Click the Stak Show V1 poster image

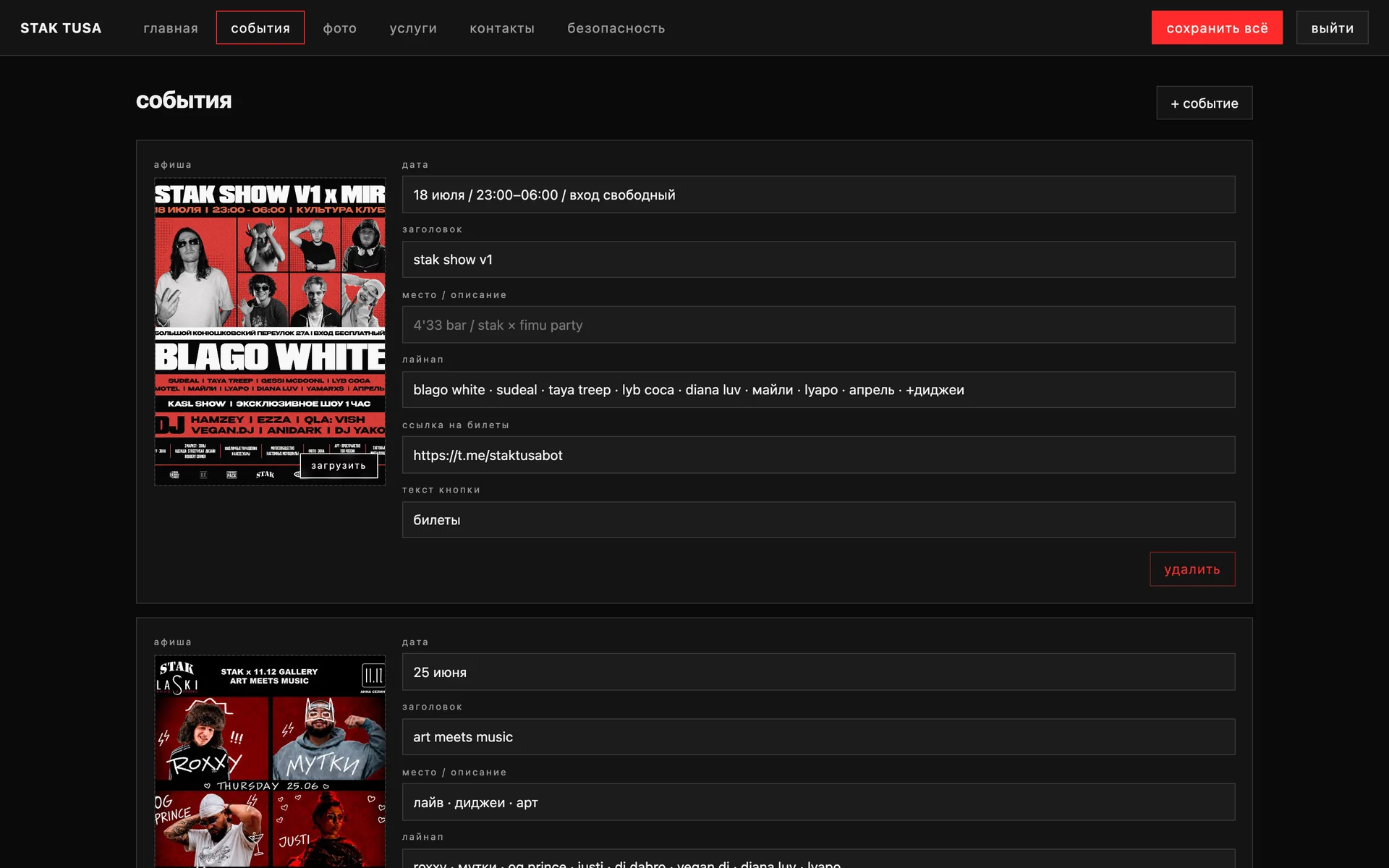(x=270, y=331)
